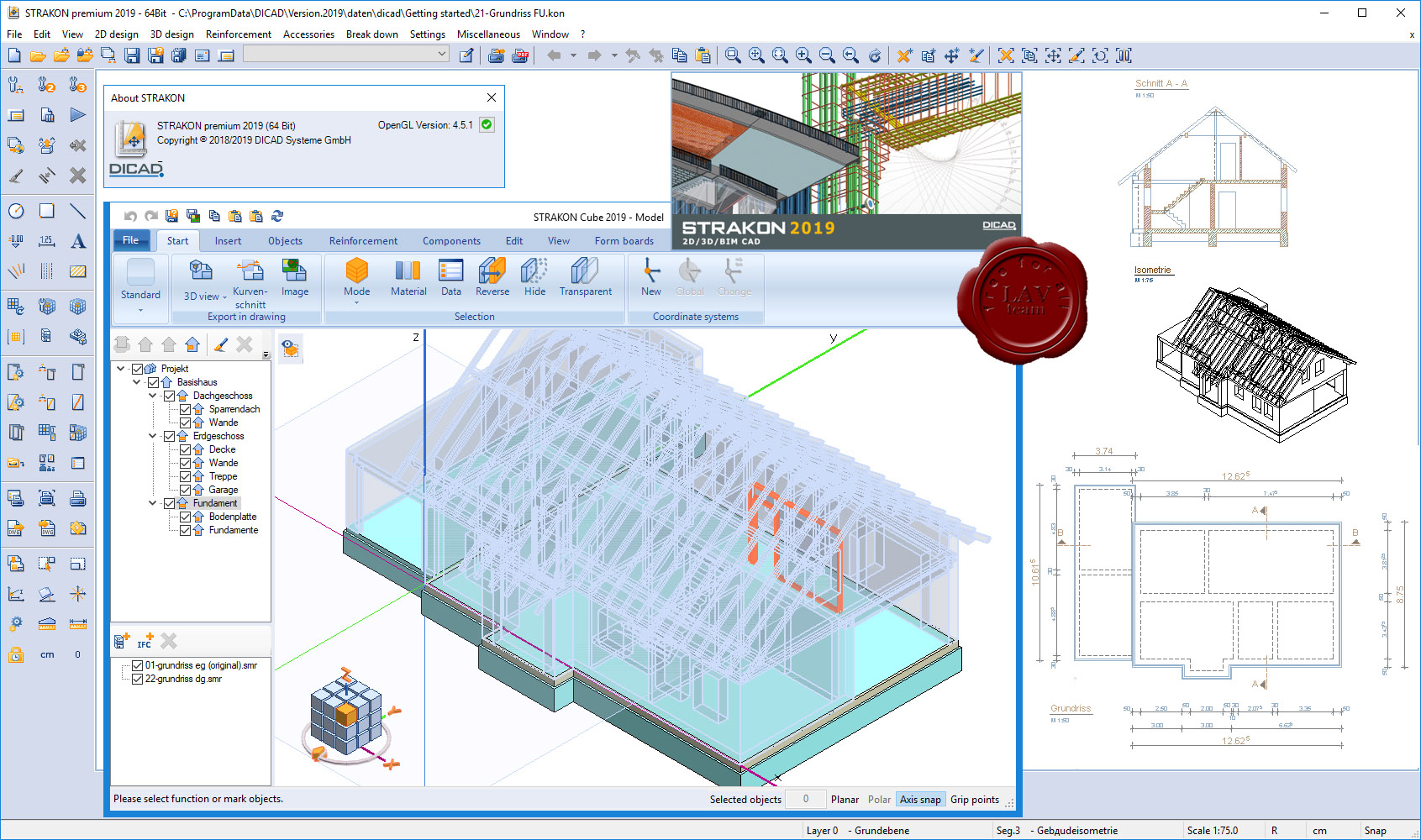The width and height of the screenshot is (1421, 840).
Task: Click the redraw circular arrow in the main toolbar
Action: coord(875,55)
